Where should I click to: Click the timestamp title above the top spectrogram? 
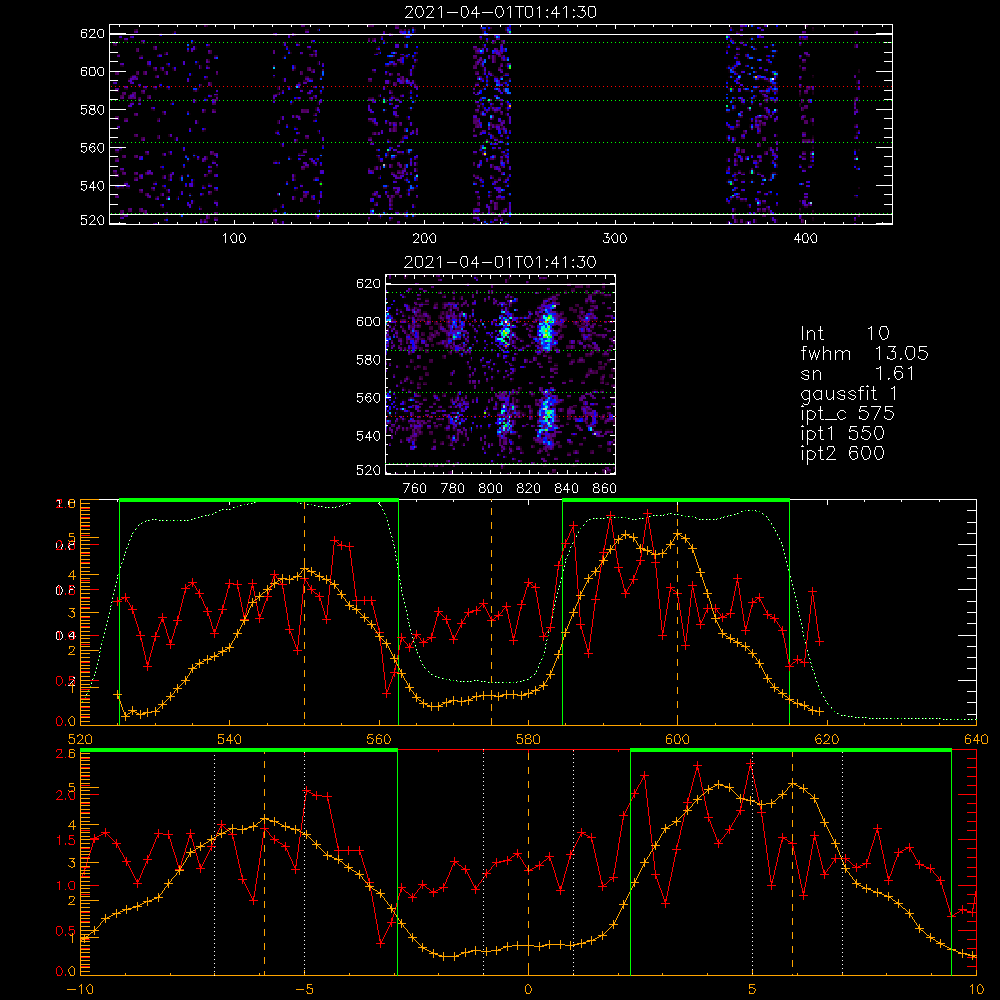[500, 12]
